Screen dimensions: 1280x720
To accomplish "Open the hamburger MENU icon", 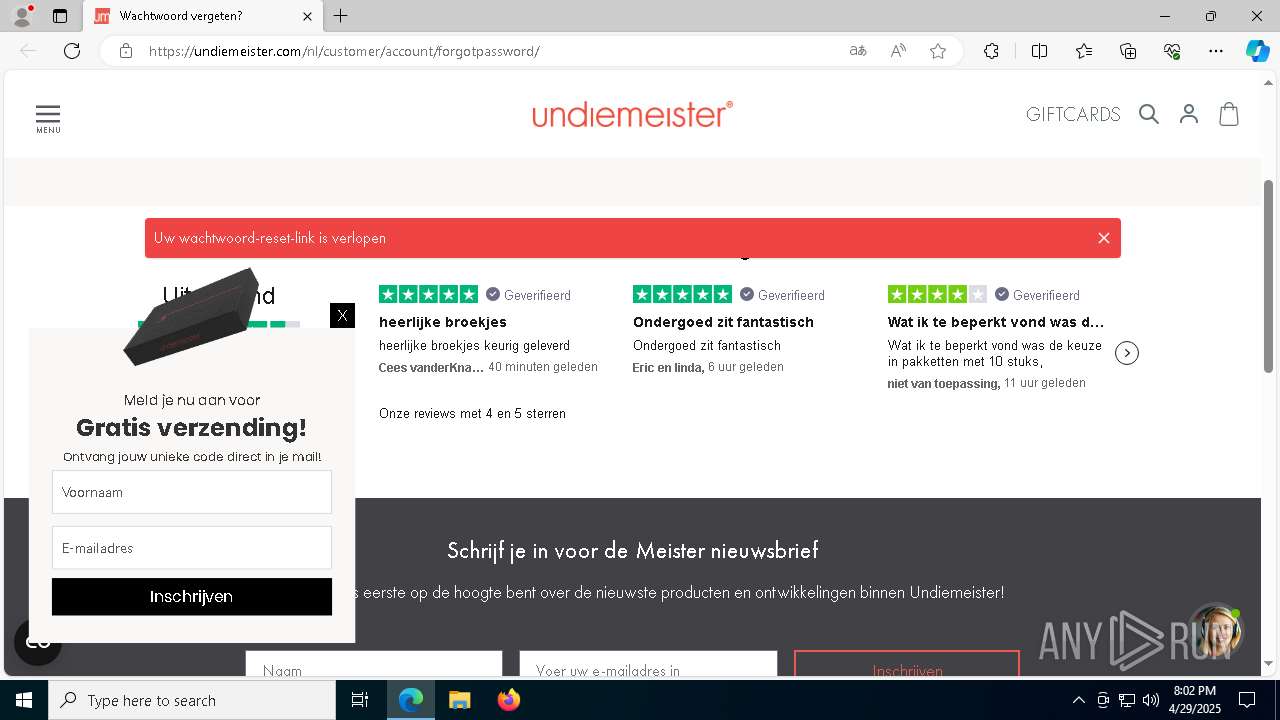I will coord(48,118).
